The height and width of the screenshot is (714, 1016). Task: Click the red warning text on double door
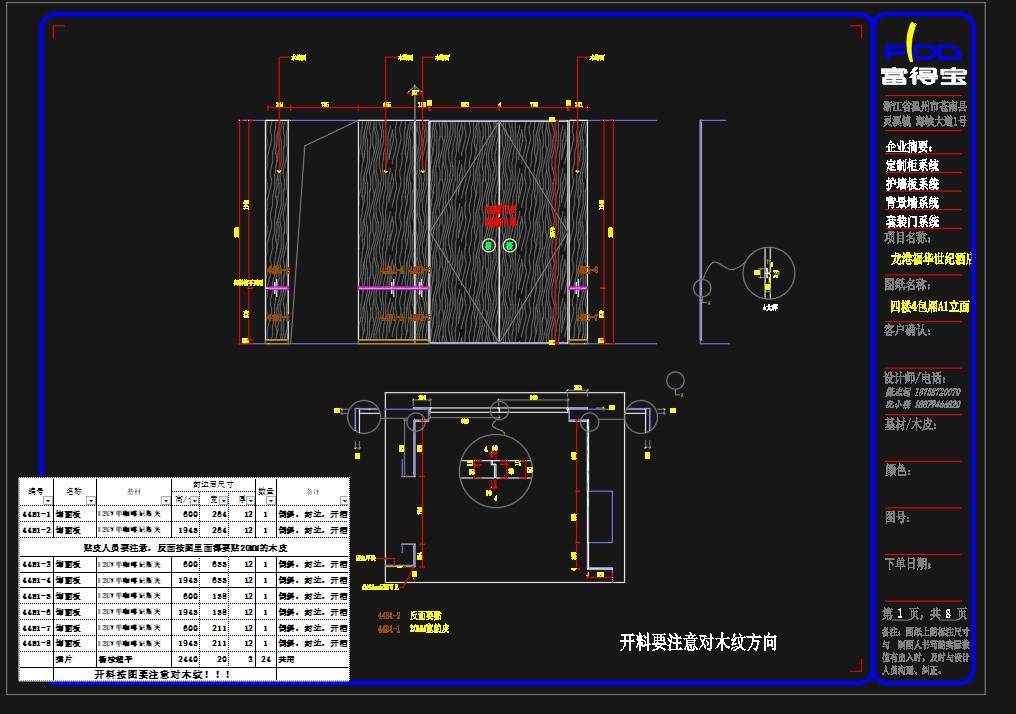(x=500, y=216)
